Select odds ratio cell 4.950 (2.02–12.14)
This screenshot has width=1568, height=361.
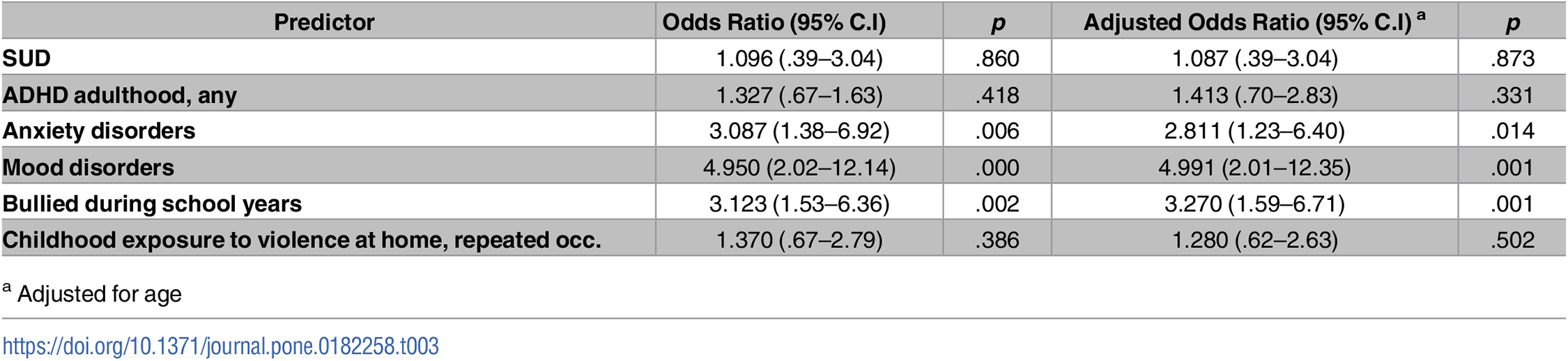click(799, 167)
